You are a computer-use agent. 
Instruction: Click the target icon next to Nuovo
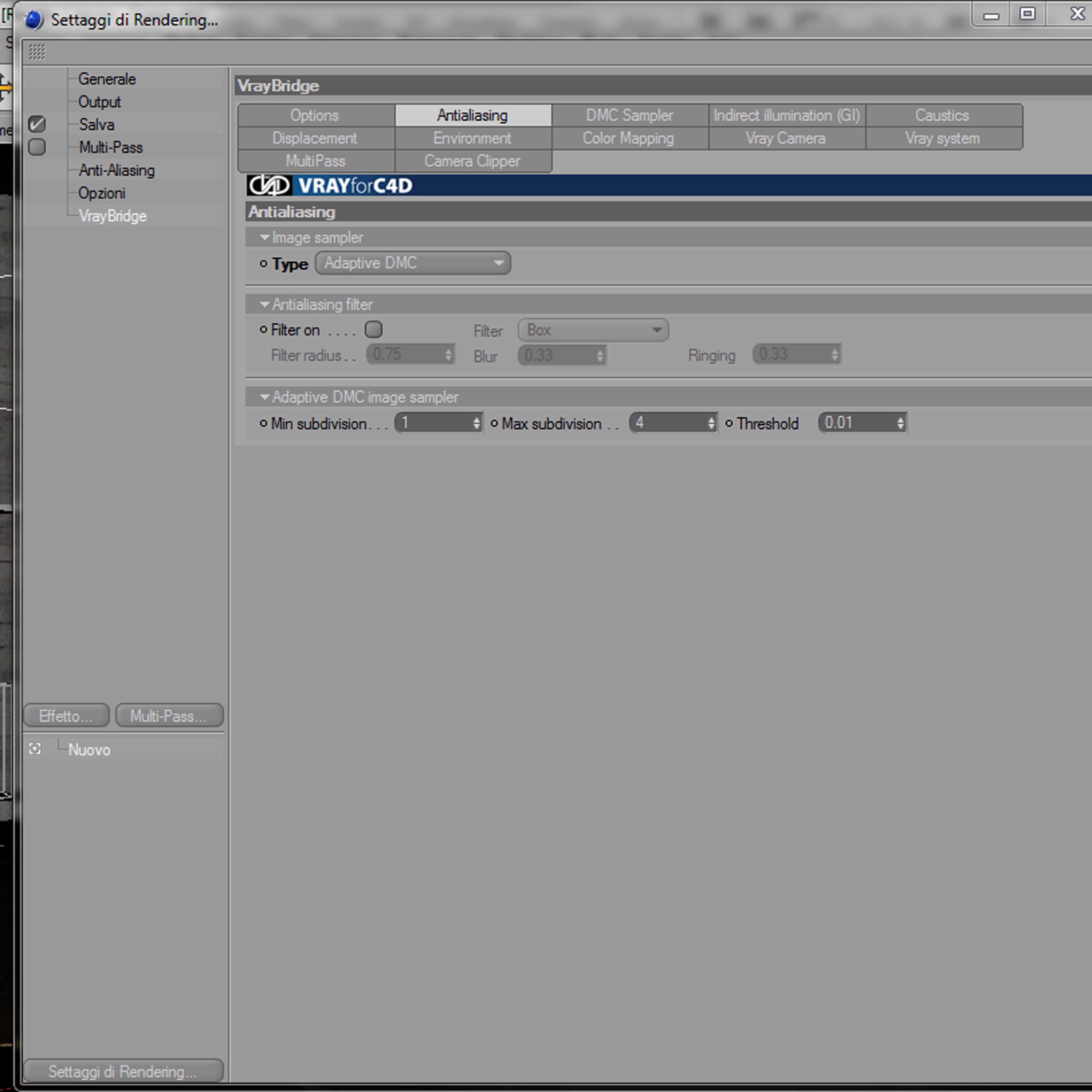[35, 749]
